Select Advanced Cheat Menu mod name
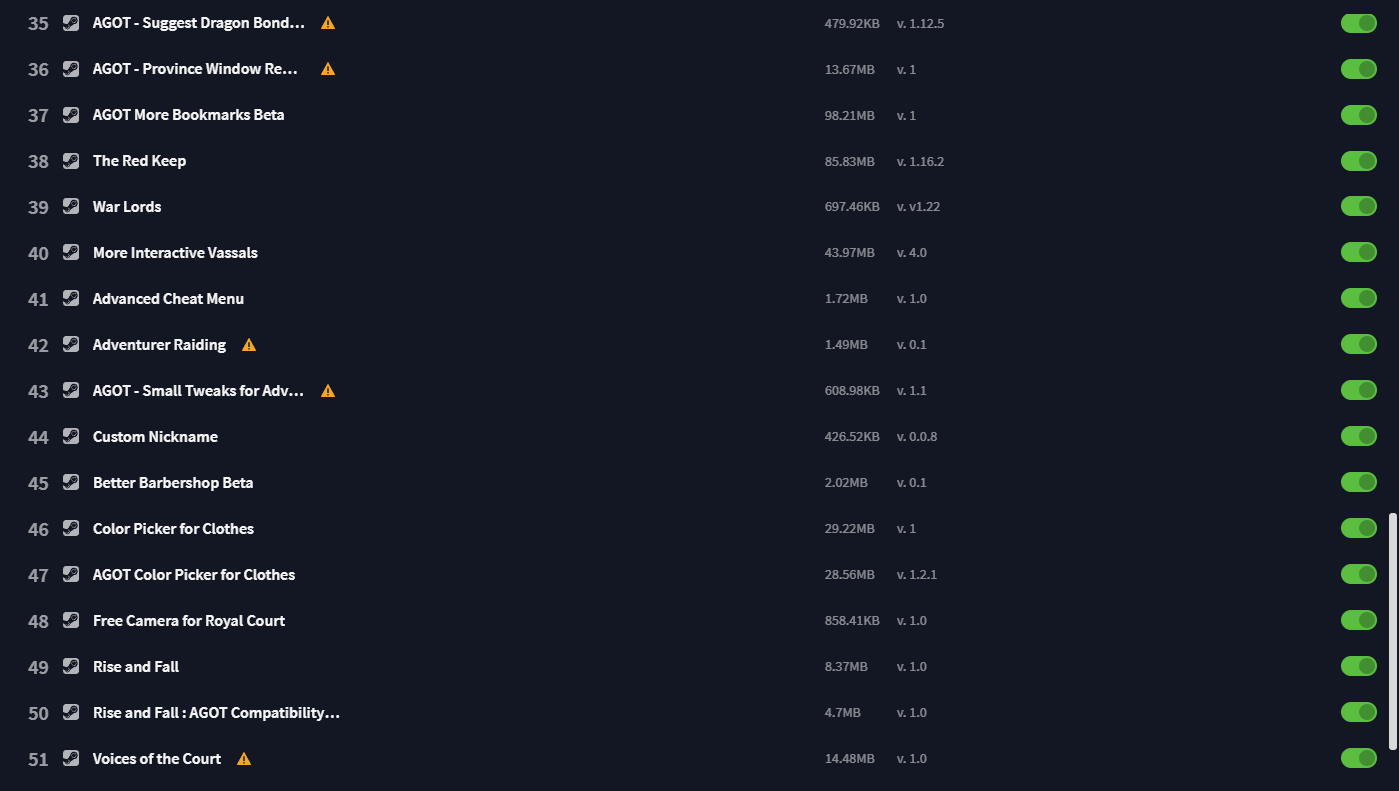 click(168, 298)
